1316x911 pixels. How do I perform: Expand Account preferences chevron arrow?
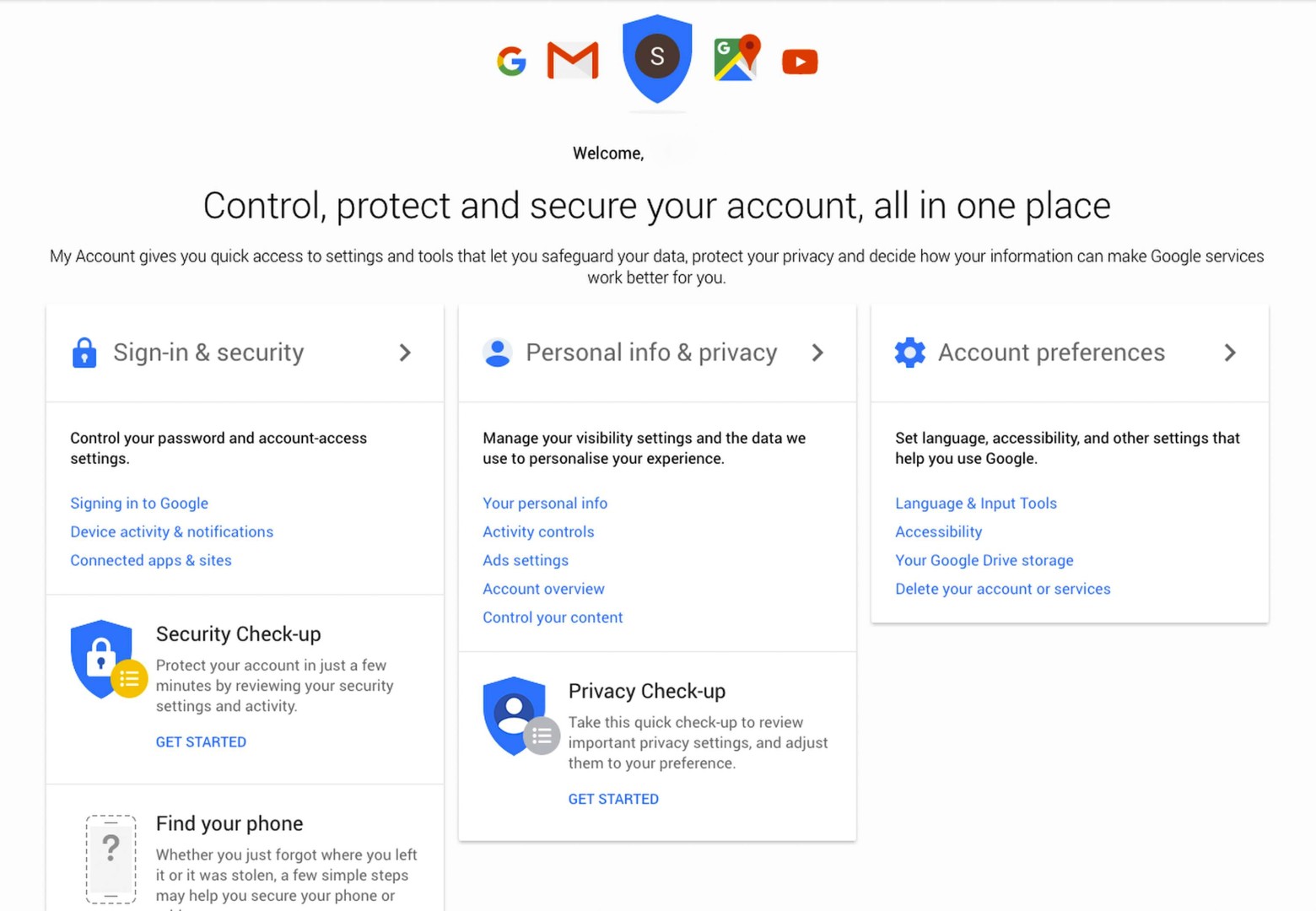1230,353
